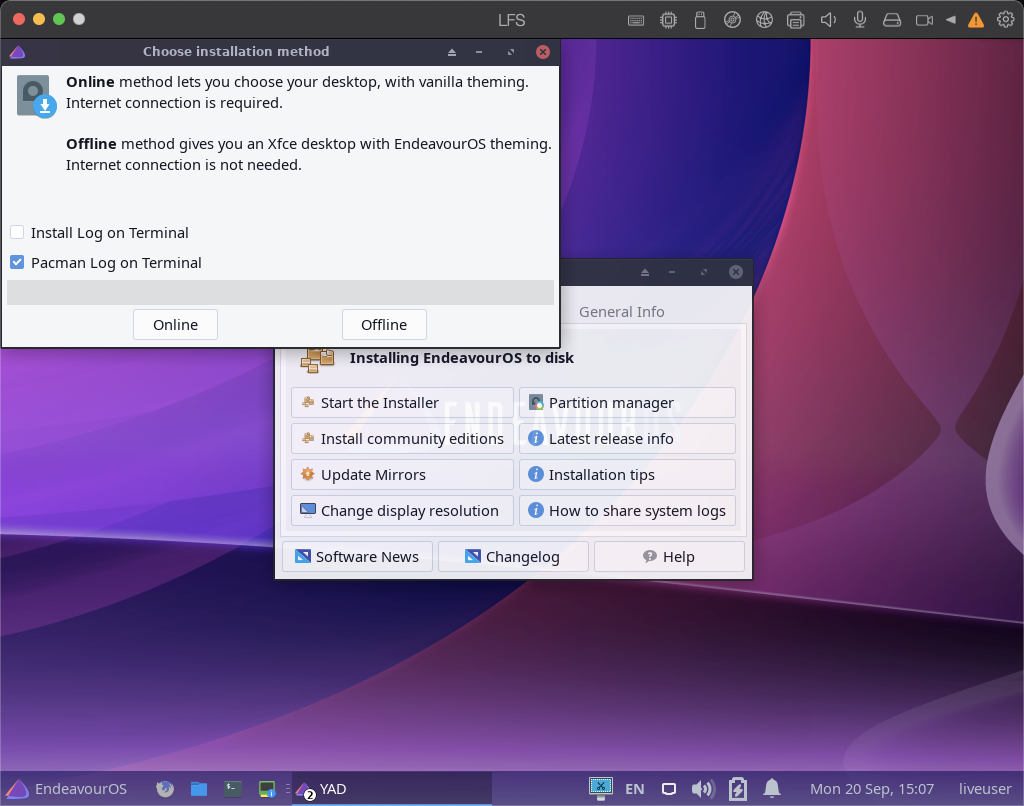
Task: Switch to the General Info tab
Action: [x=621, y=312]
